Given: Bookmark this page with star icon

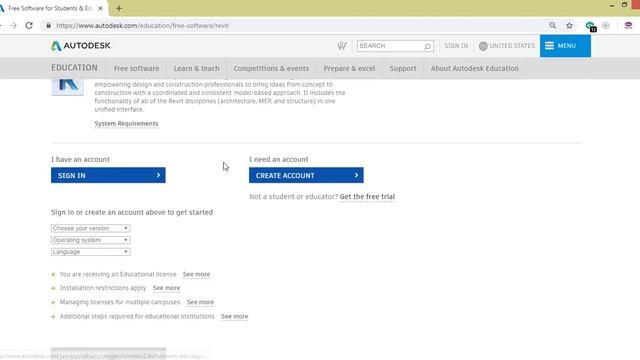Looking at the screenshot, I should (x=569, y=25).
